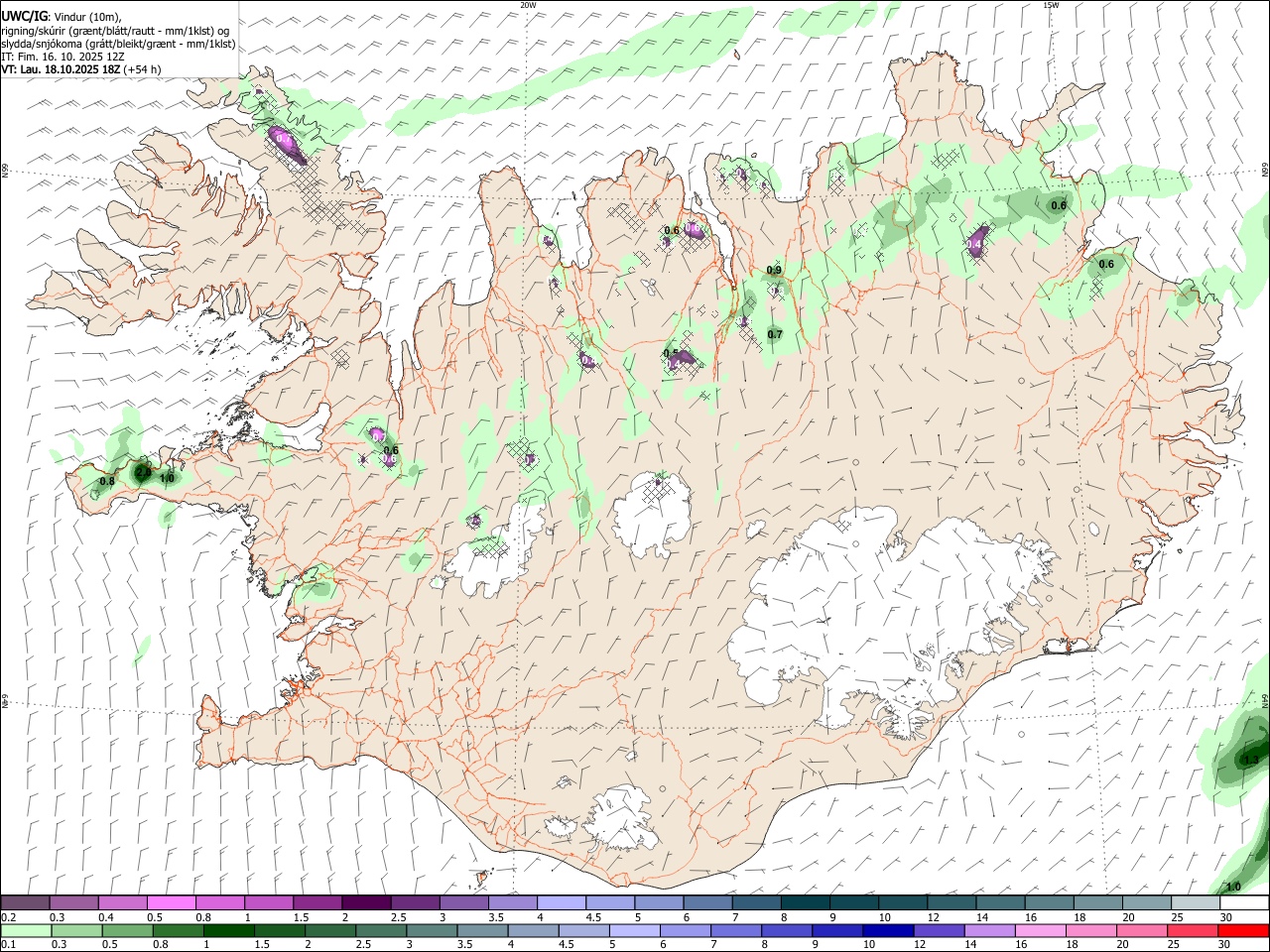Click the 20W longitude label at top

(x=528, y=5)
